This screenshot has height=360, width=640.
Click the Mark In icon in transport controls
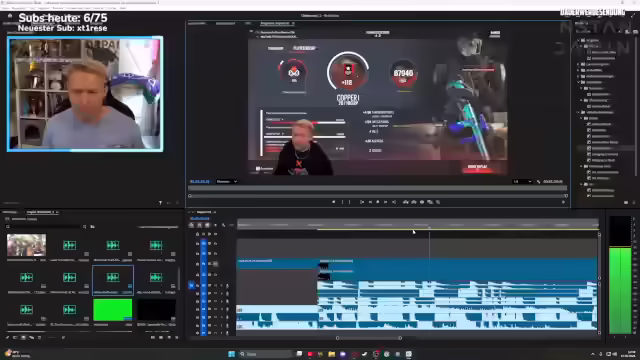coord(342,202)
